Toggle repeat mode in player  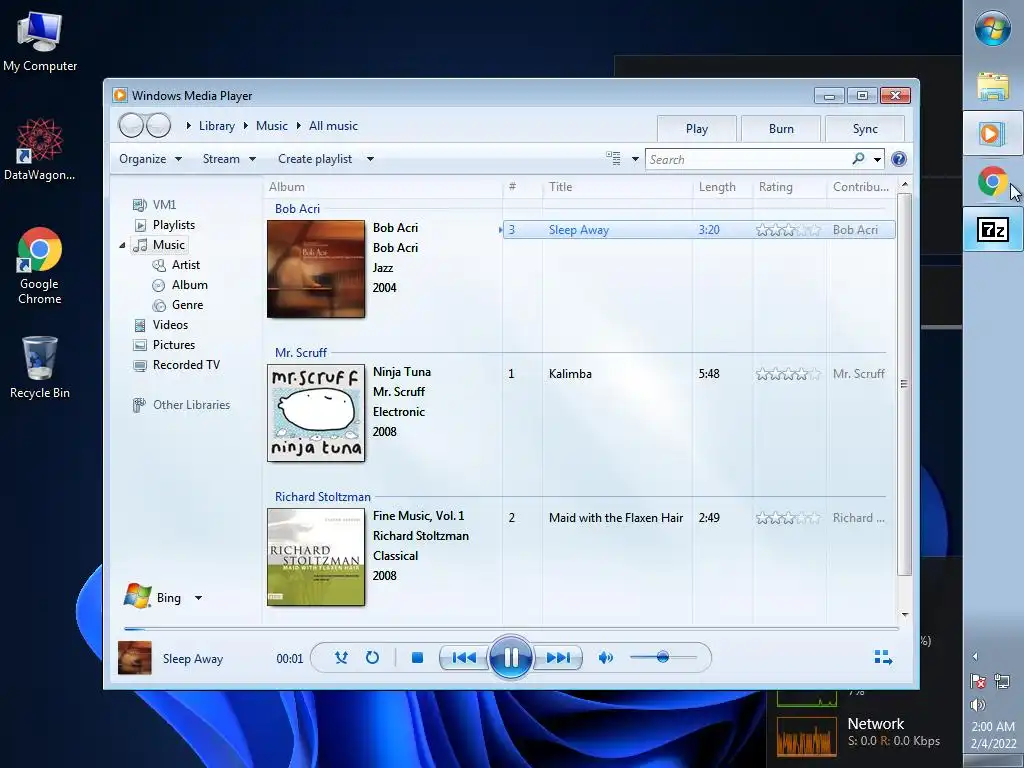click(x=372, y=658)
